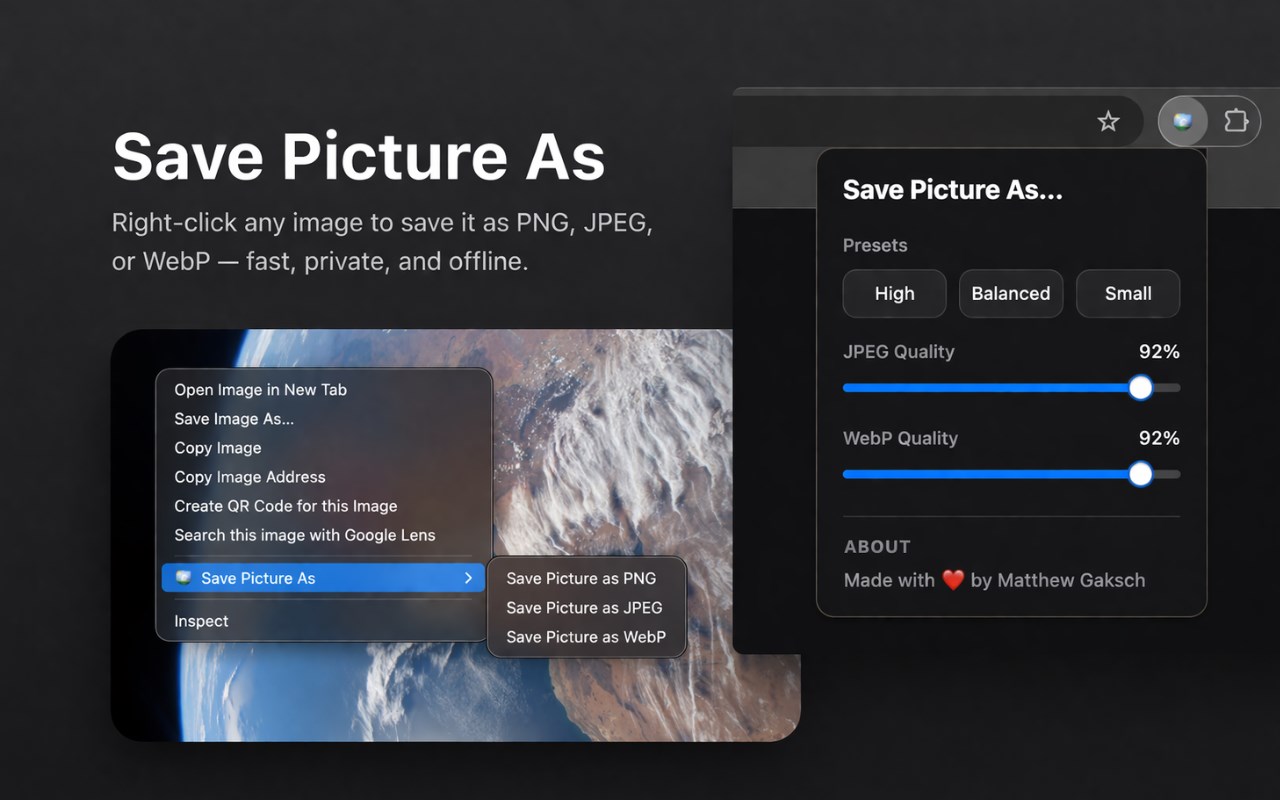Choose the Balanced preset
Viewport: 1280px width, 800px height.
point(1010,294)
